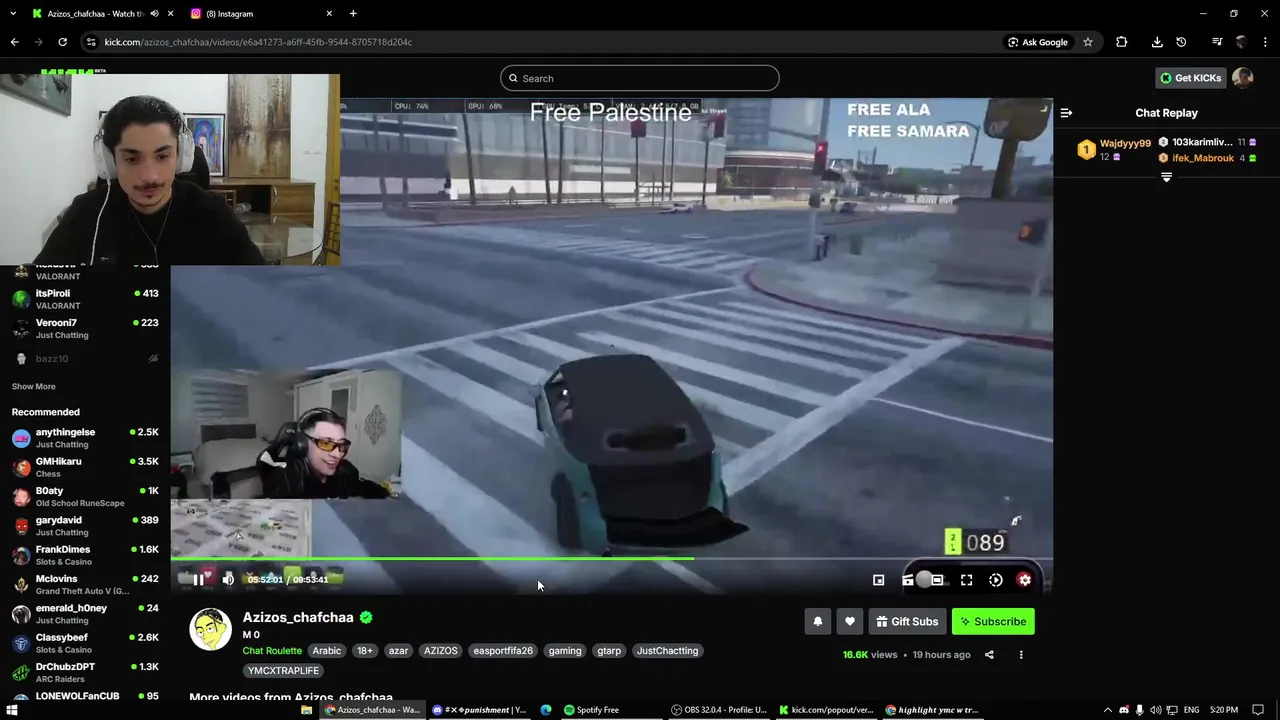Follow the channel with the heart button

[849, 622]
